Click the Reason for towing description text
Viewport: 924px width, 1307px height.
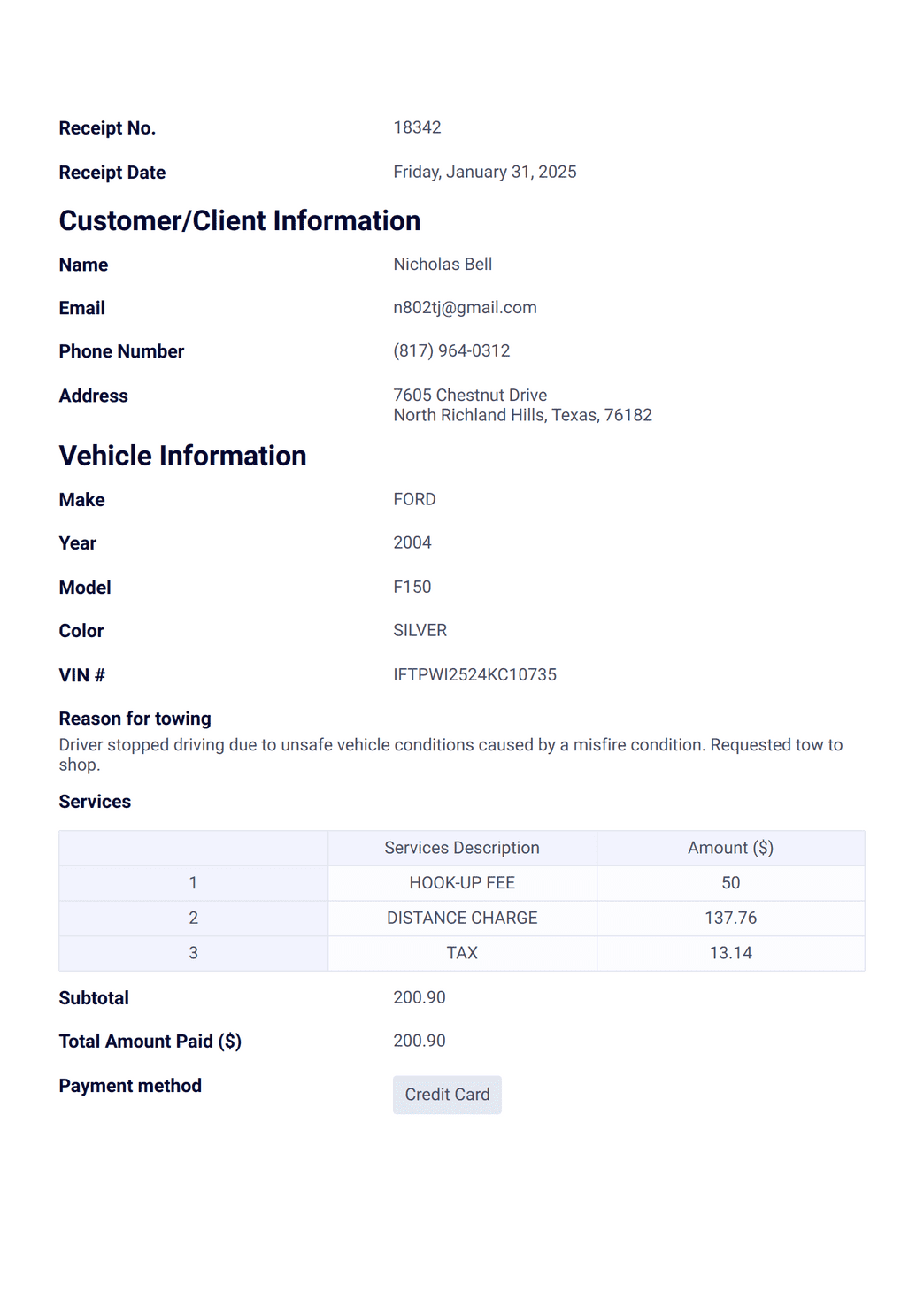[x=450, y=755]
